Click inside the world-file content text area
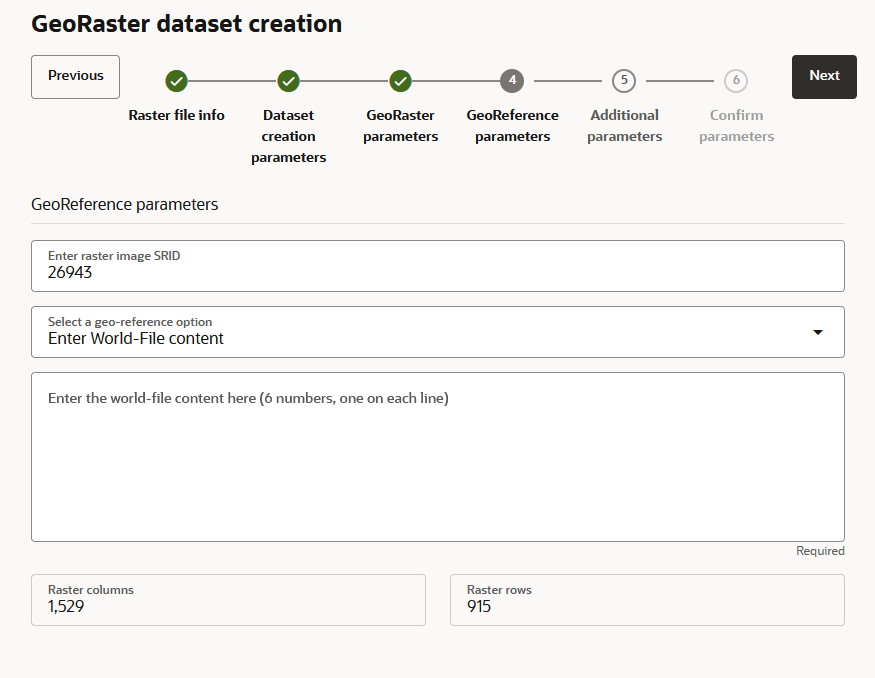The height and width of the screenshot is (678, 875). click(x=438, y=455)
